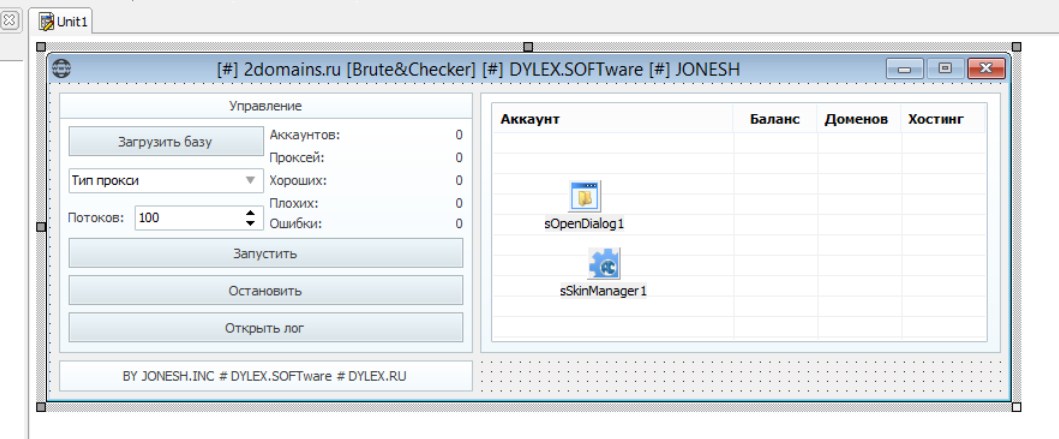Click the Плохих: label
The height and width of the screenshot is (439, 1059).
[x=294, y=203]
